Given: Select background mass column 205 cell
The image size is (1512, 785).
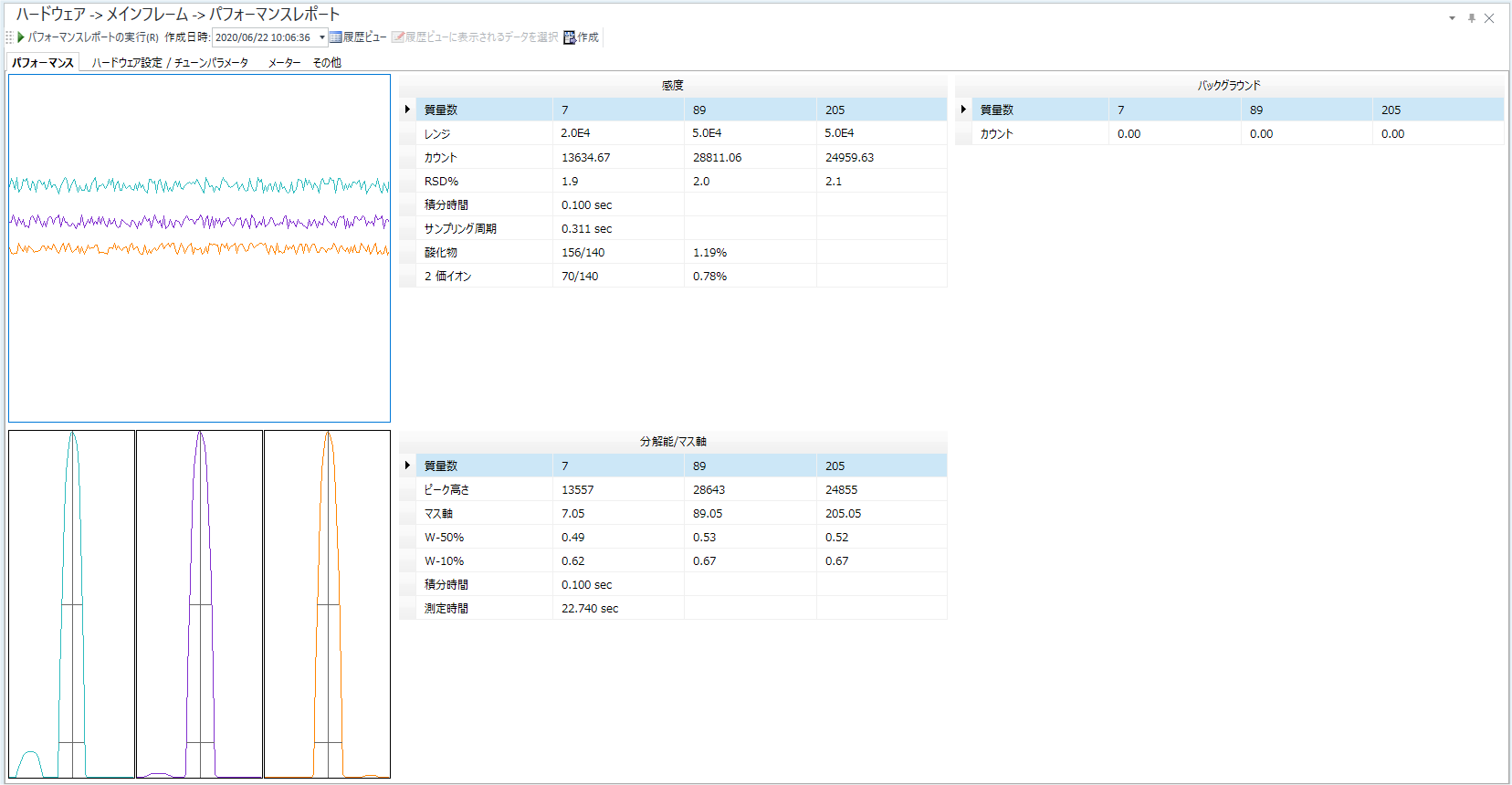Looking at the screenshot, I should click(1438, 110).
